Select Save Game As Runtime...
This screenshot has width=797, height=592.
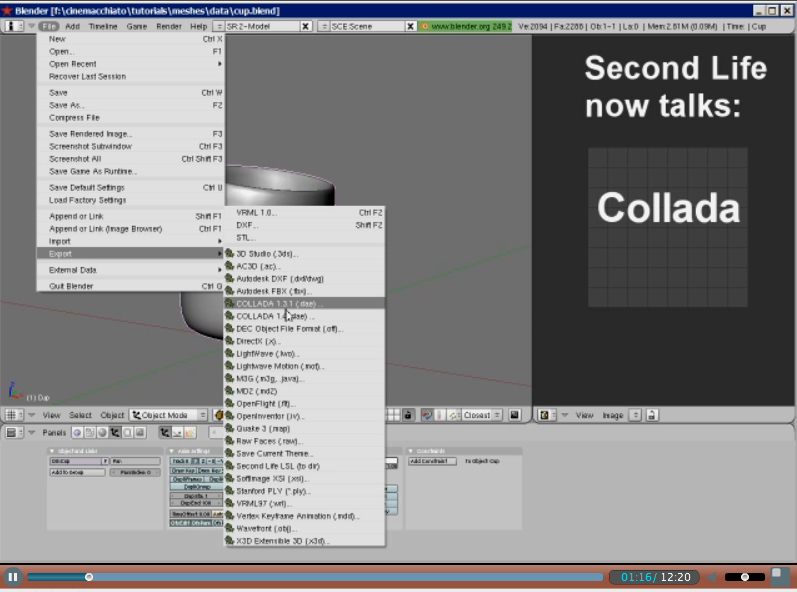(x=131, y=171)
